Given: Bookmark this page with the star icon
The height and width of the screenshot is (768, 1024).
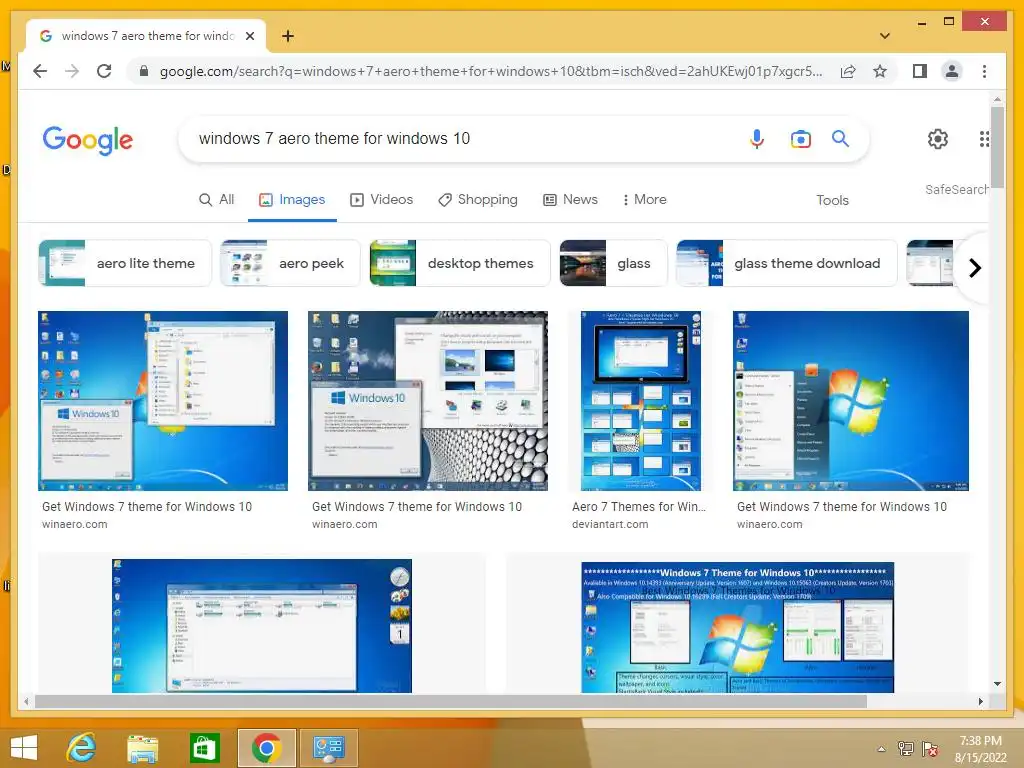Looking at the screenshot, I should [x=880, y=71].
